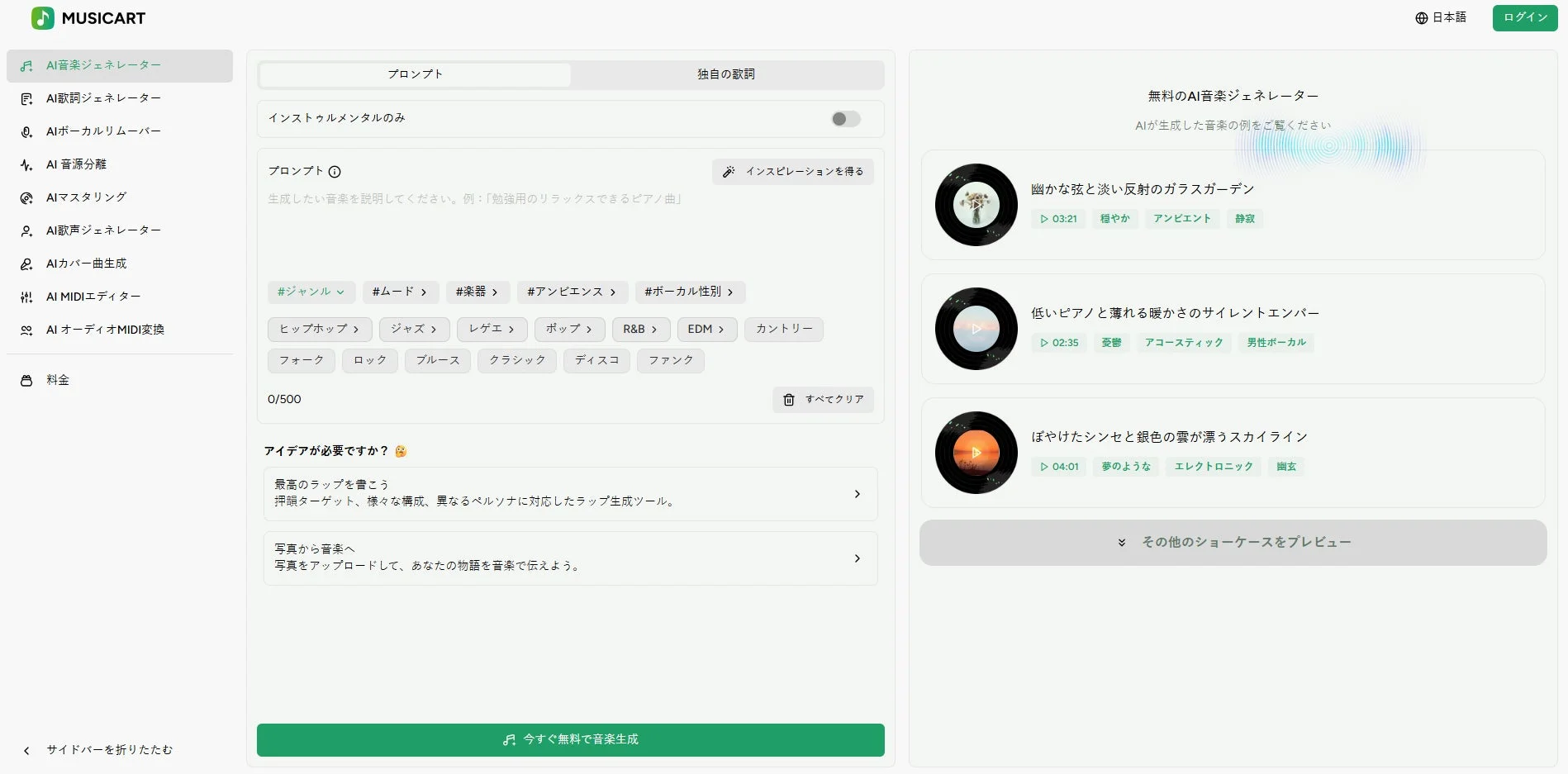Open the AI MIDIエディター

pos(93,296)
